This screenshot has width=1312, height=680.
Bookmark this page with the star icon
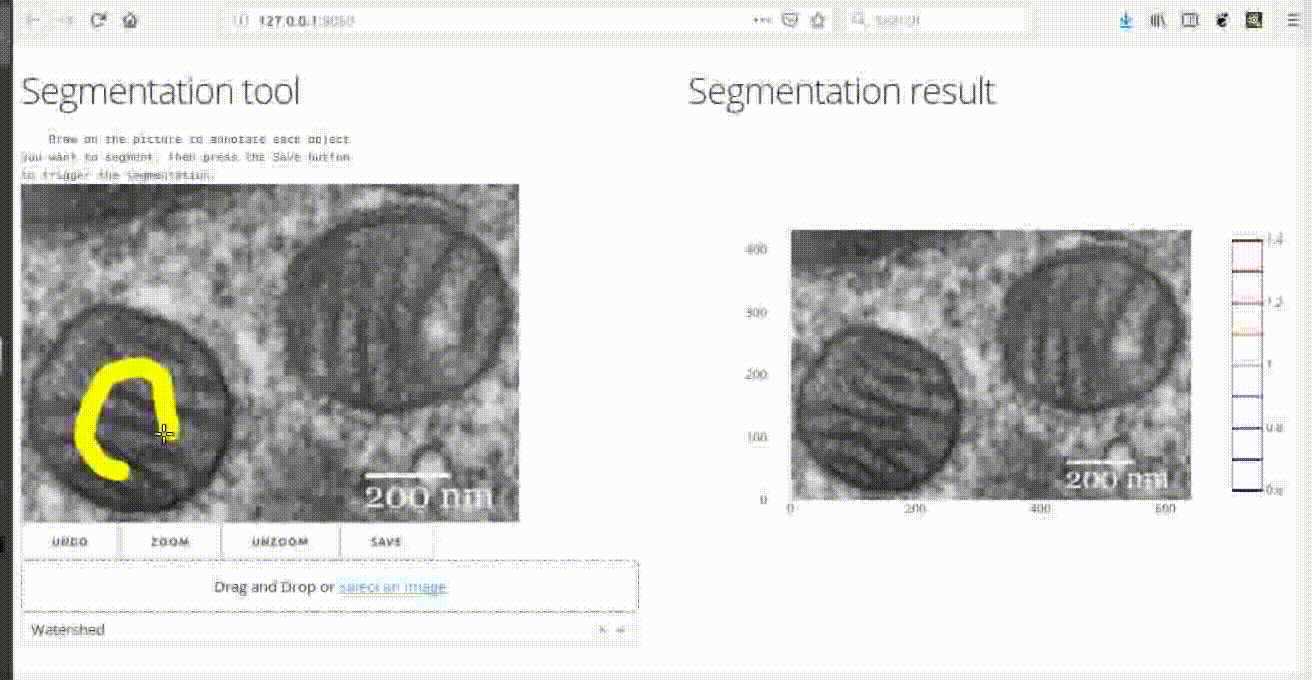pyautogui.click(x=818, y=20)
